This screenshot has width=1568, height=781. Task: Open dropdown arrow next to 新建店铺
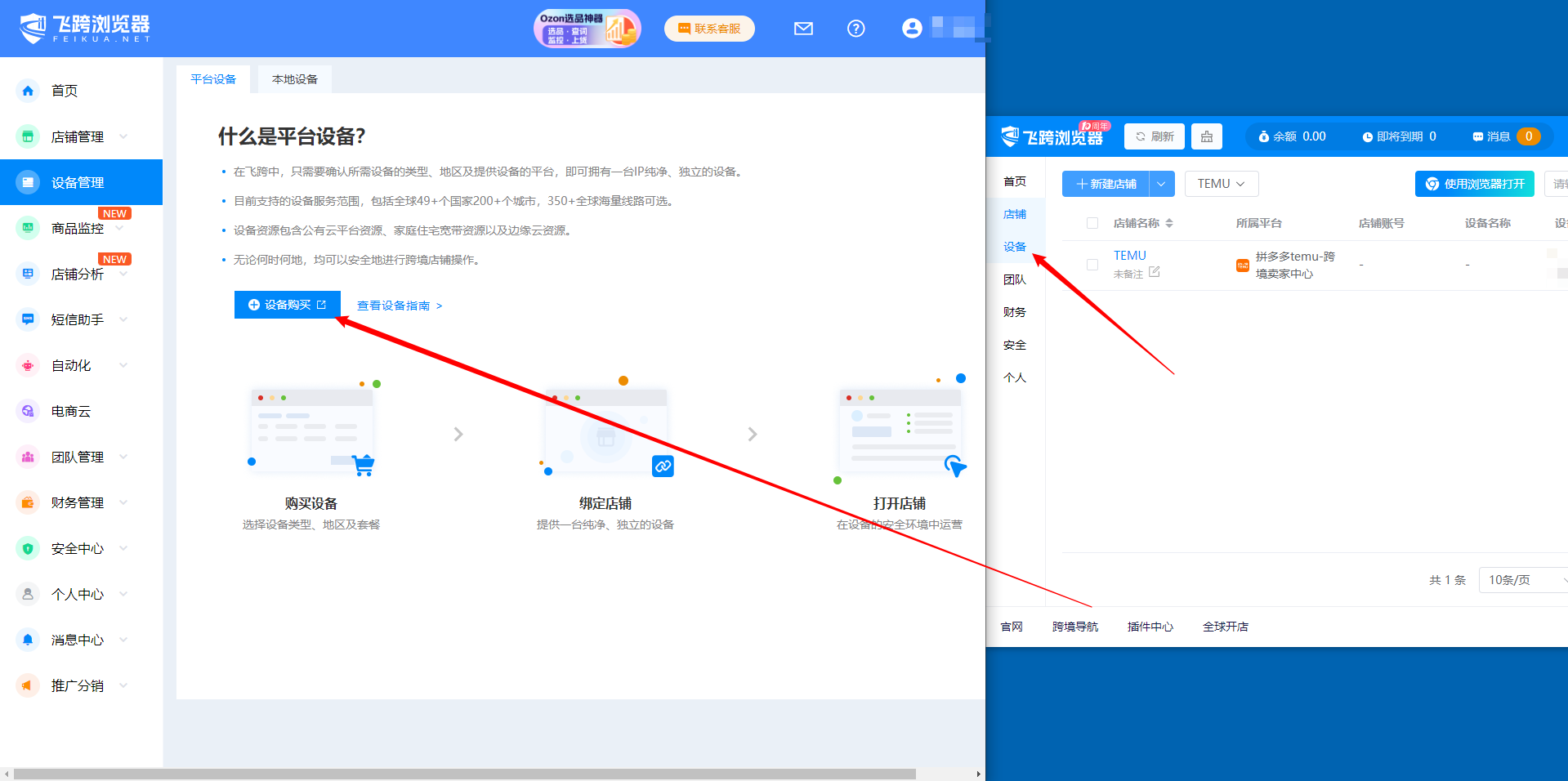(x=1161, y=184)
